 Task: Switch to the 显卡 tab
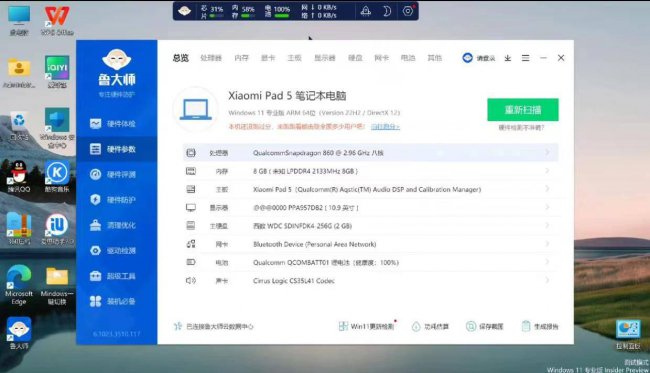click(268, 58)
